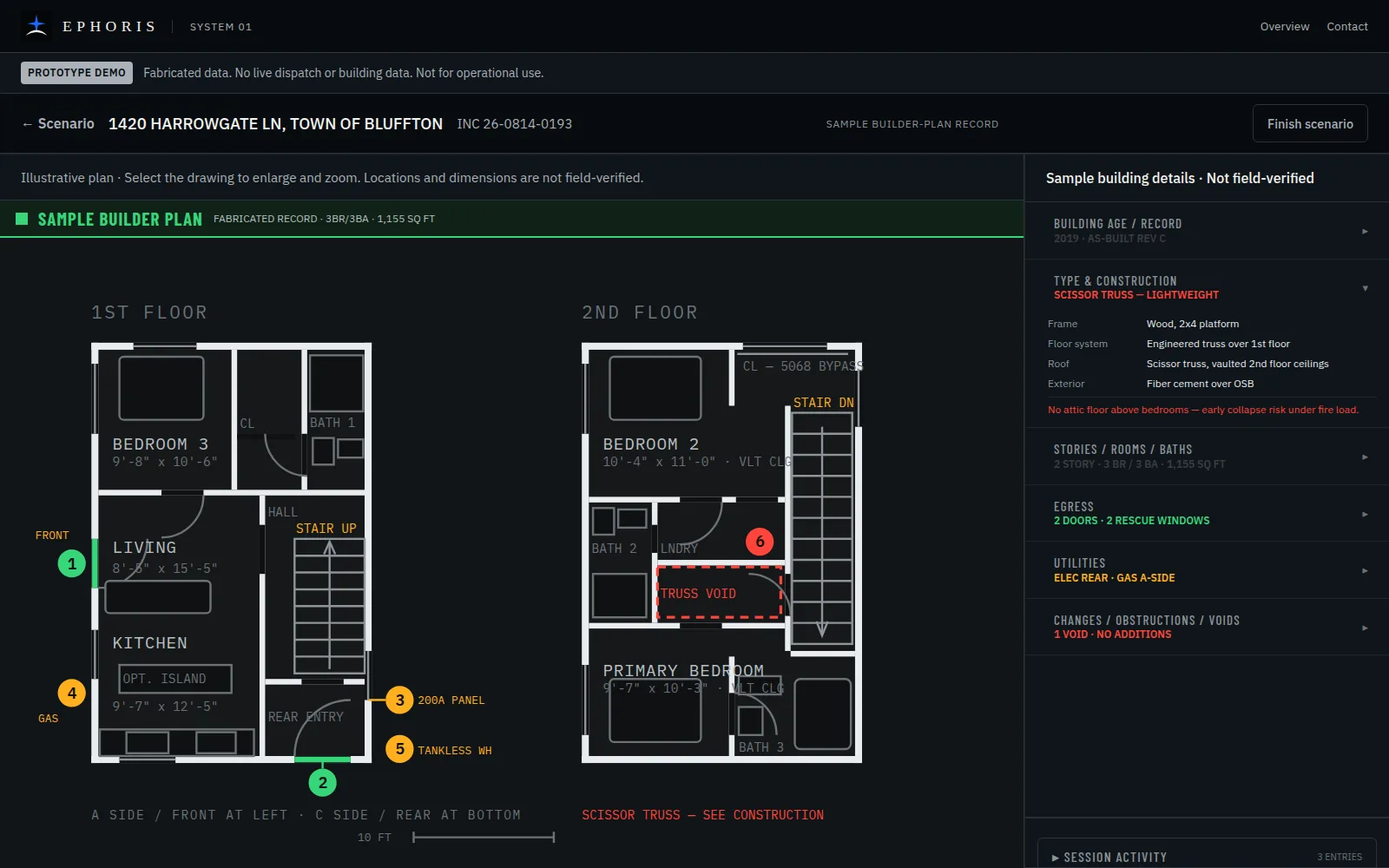Click the 10 FT scale bar
1389x868 pixels.
pos(484,838)
